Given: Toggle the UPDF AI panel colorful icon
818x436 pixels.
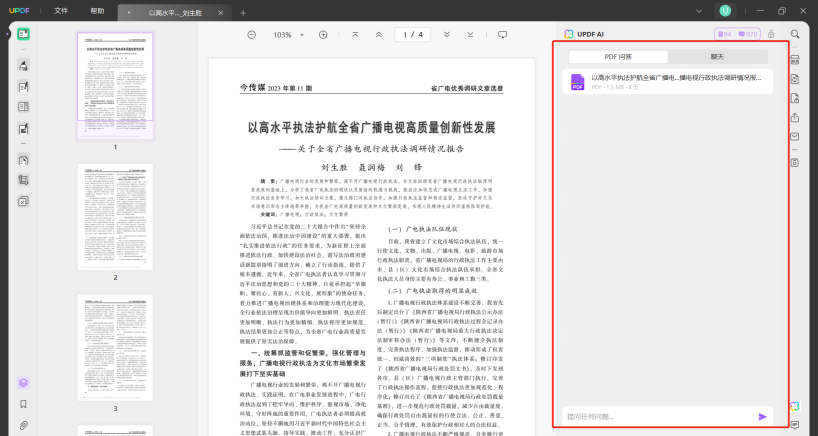Looking at the screenshot, I should point(795,406).
